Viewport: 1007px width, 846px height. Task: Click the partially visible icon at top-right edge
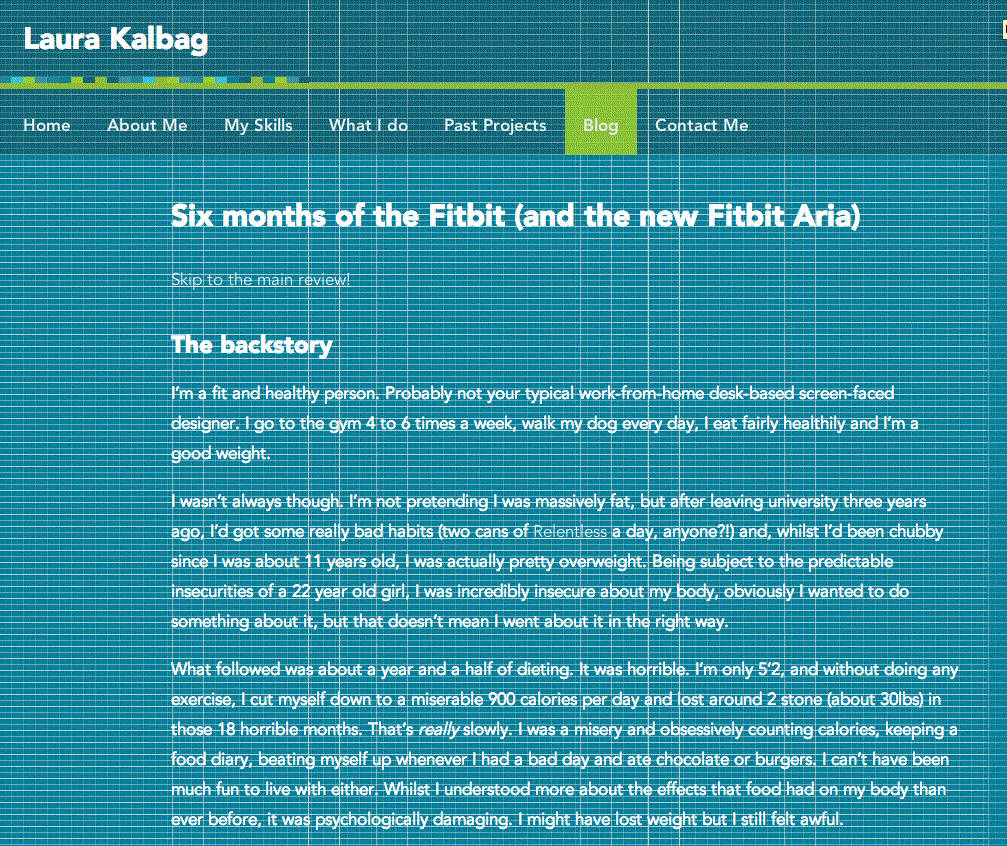pyautogui.click(x=1004, y=30)
